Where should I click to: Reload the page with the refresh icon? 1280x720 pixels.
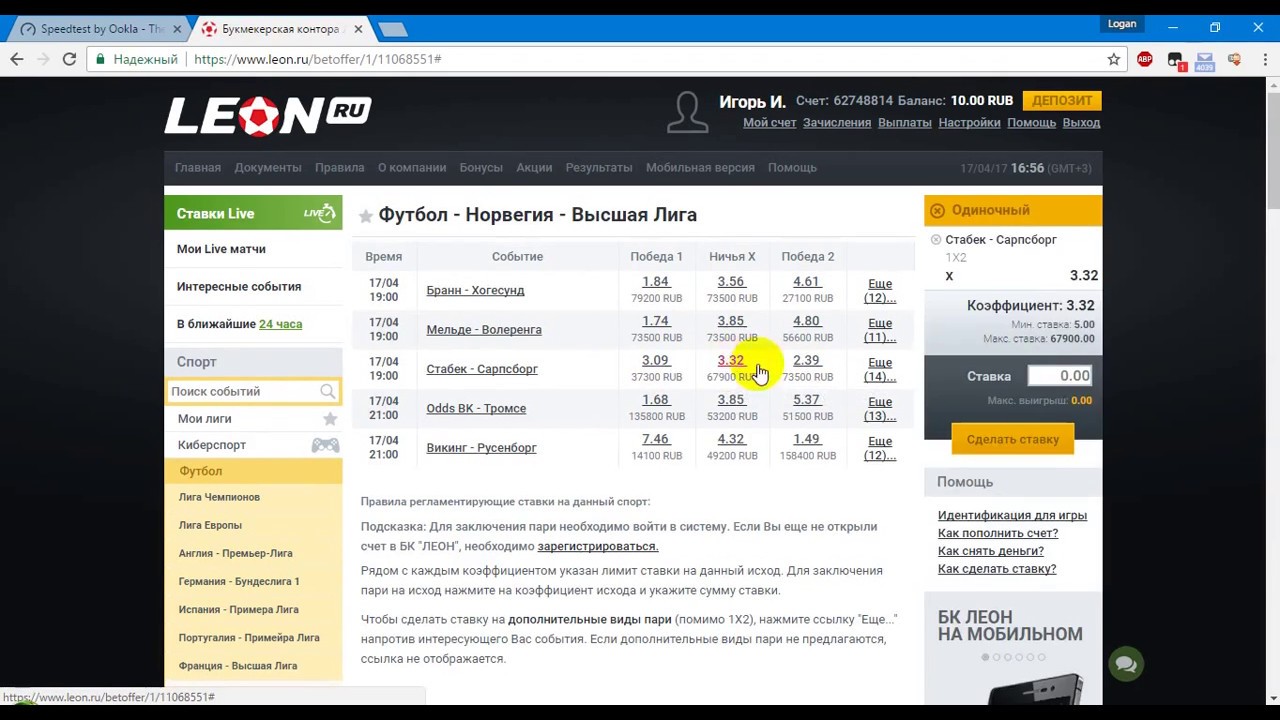click(69, 59)
